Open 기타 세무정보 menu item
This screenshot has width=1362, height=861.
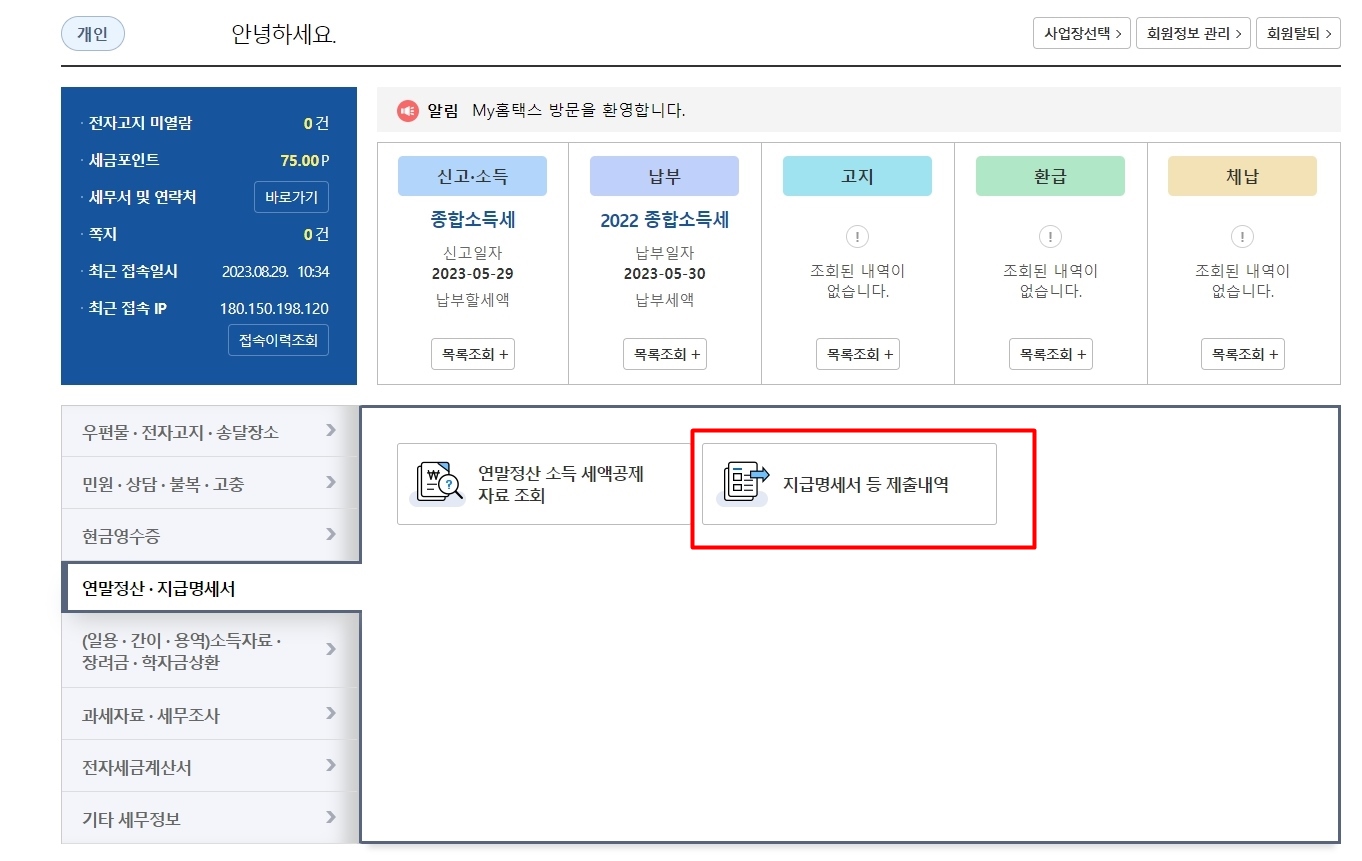tap(209, 819)
